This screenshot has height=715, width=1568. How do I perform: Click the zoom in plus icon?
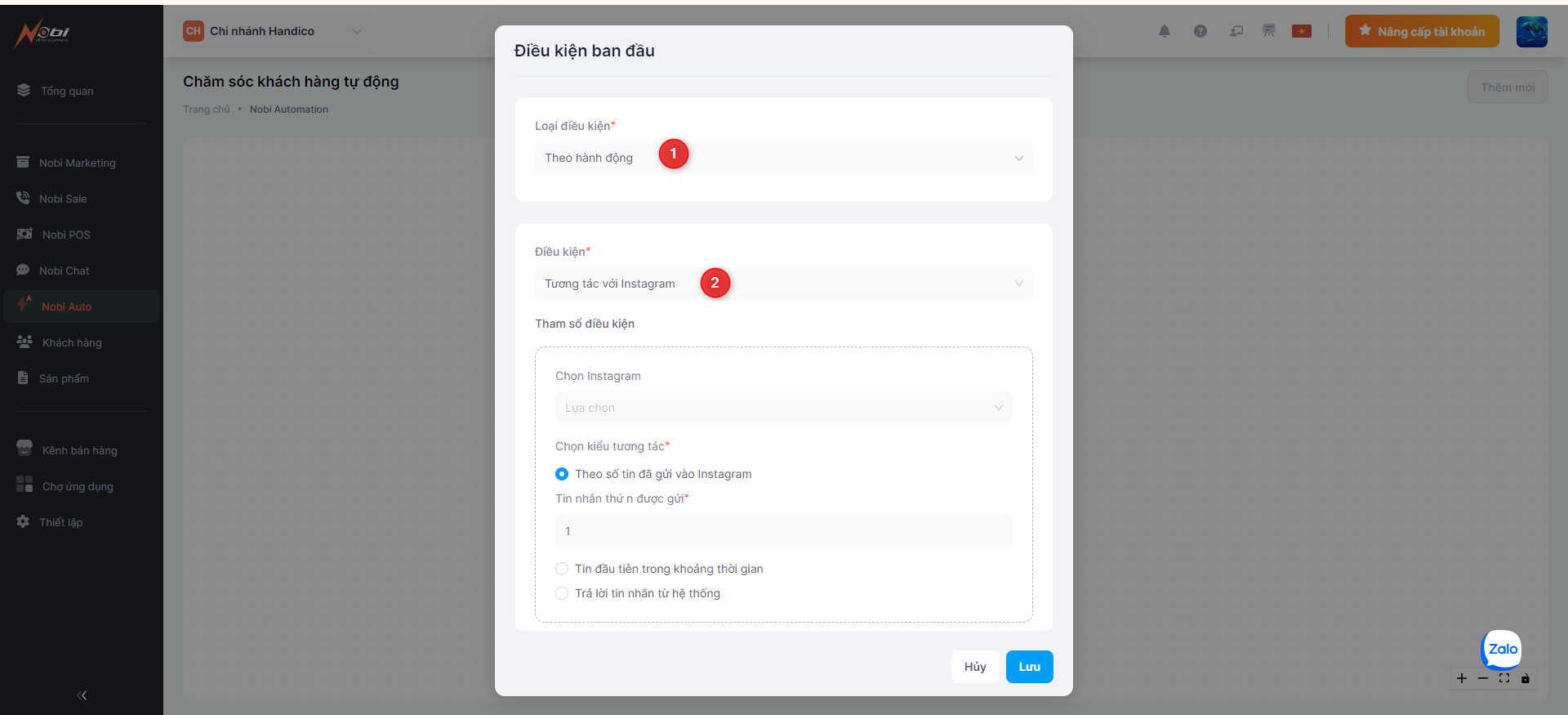point(1462,678)
